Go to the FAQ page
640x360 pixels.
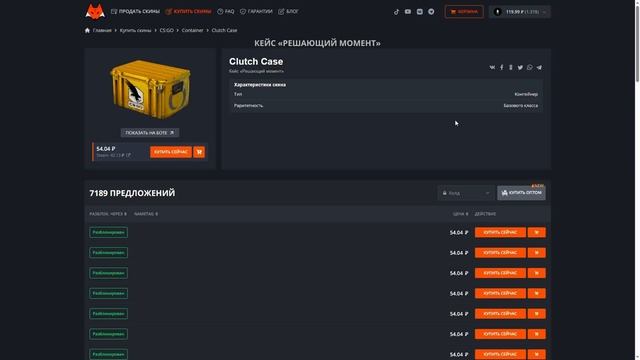pos(226,11)
